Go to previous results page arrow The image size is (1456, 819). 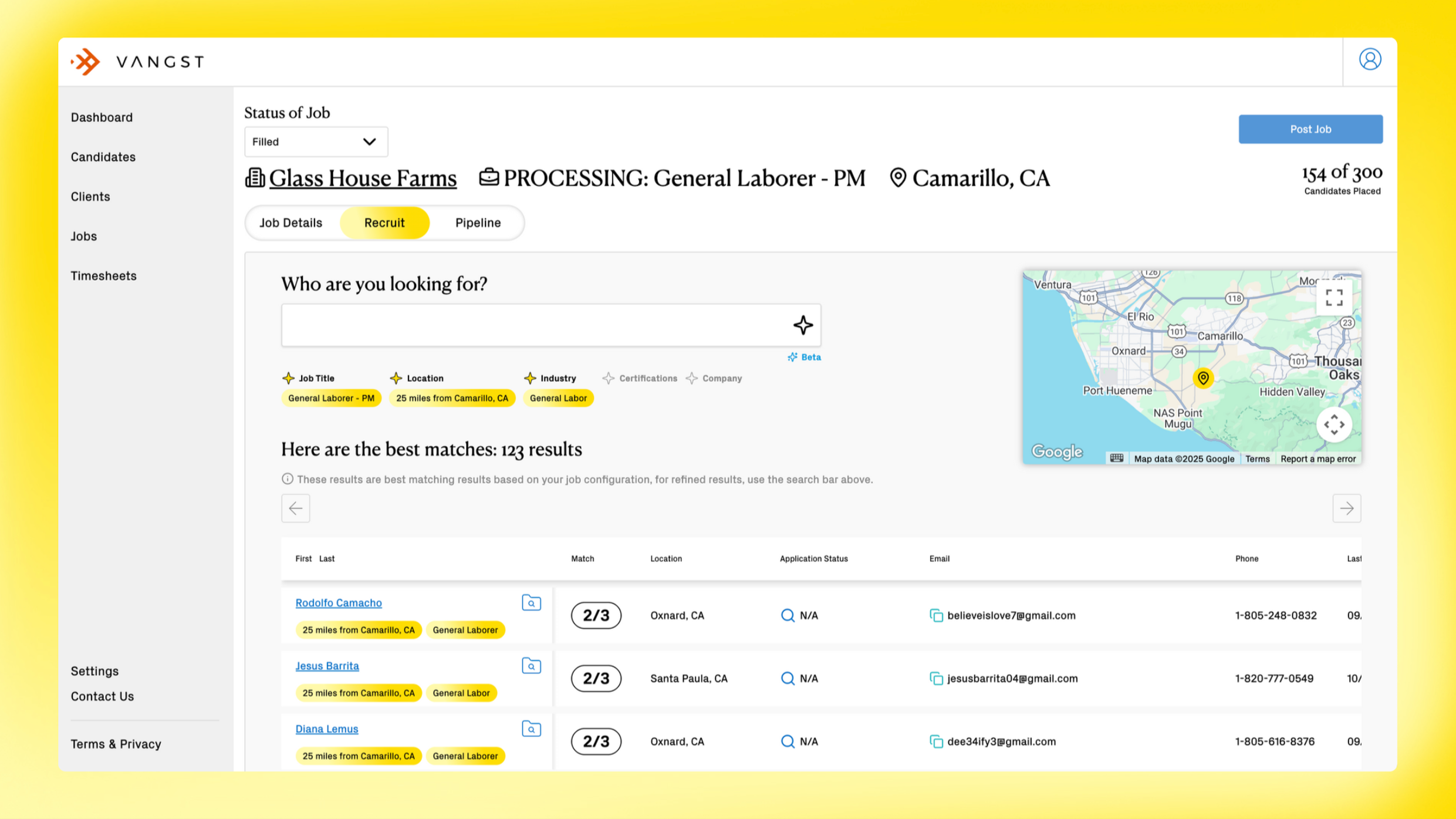tap(296, 508)
